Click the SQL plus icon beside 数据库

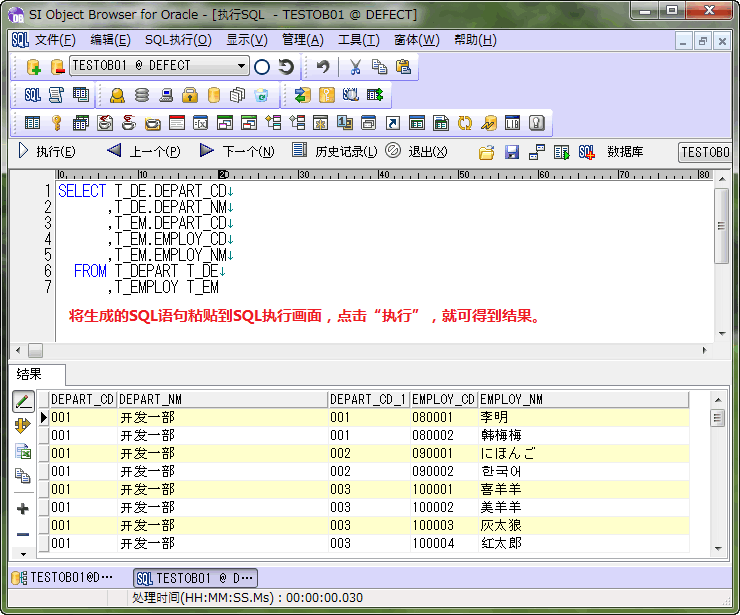click(x=586, y=152)
